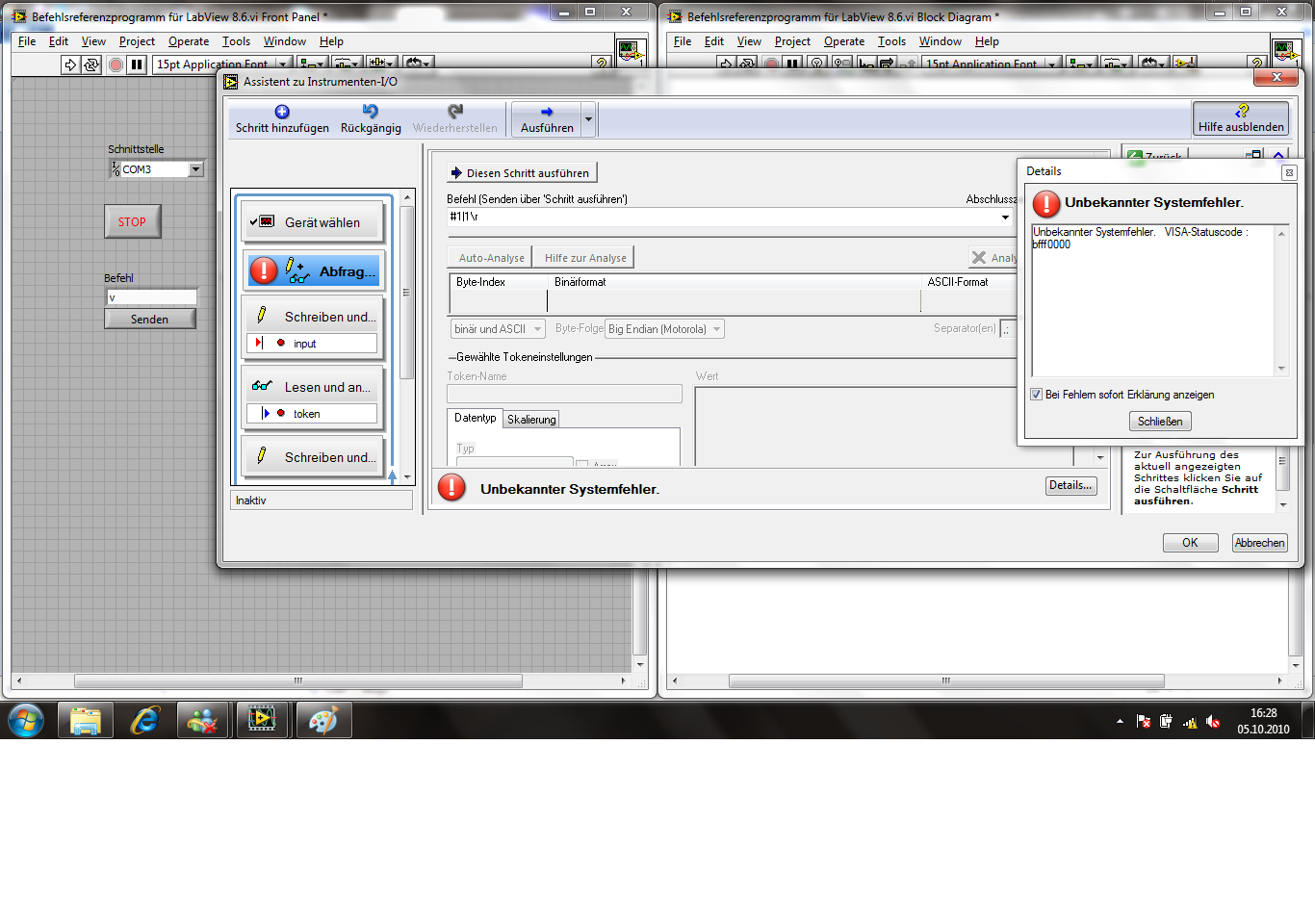The width and height of the screenshot is (1315, 924).
Task: Switch to the Skalierung tab
Action: click(x=531, y=420)
